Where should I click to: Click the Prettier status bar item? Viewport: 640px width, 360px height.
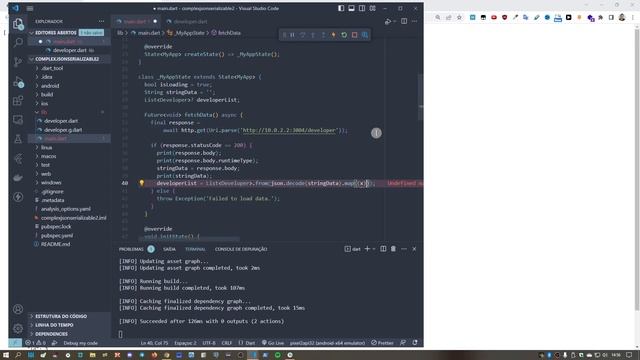(x=382, y=343)
